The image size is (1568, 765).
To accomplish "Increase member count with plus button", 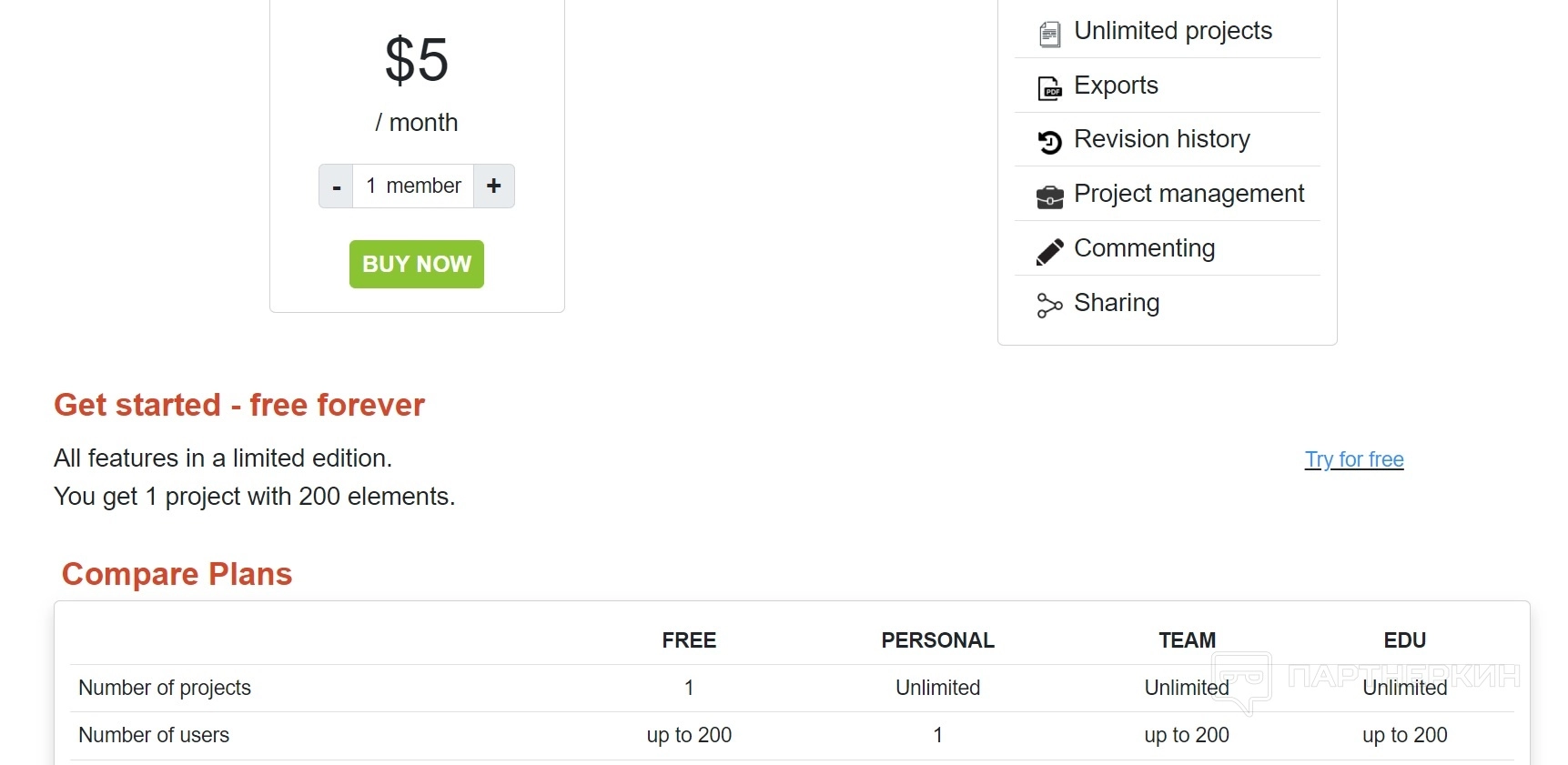I will point(494,186).
